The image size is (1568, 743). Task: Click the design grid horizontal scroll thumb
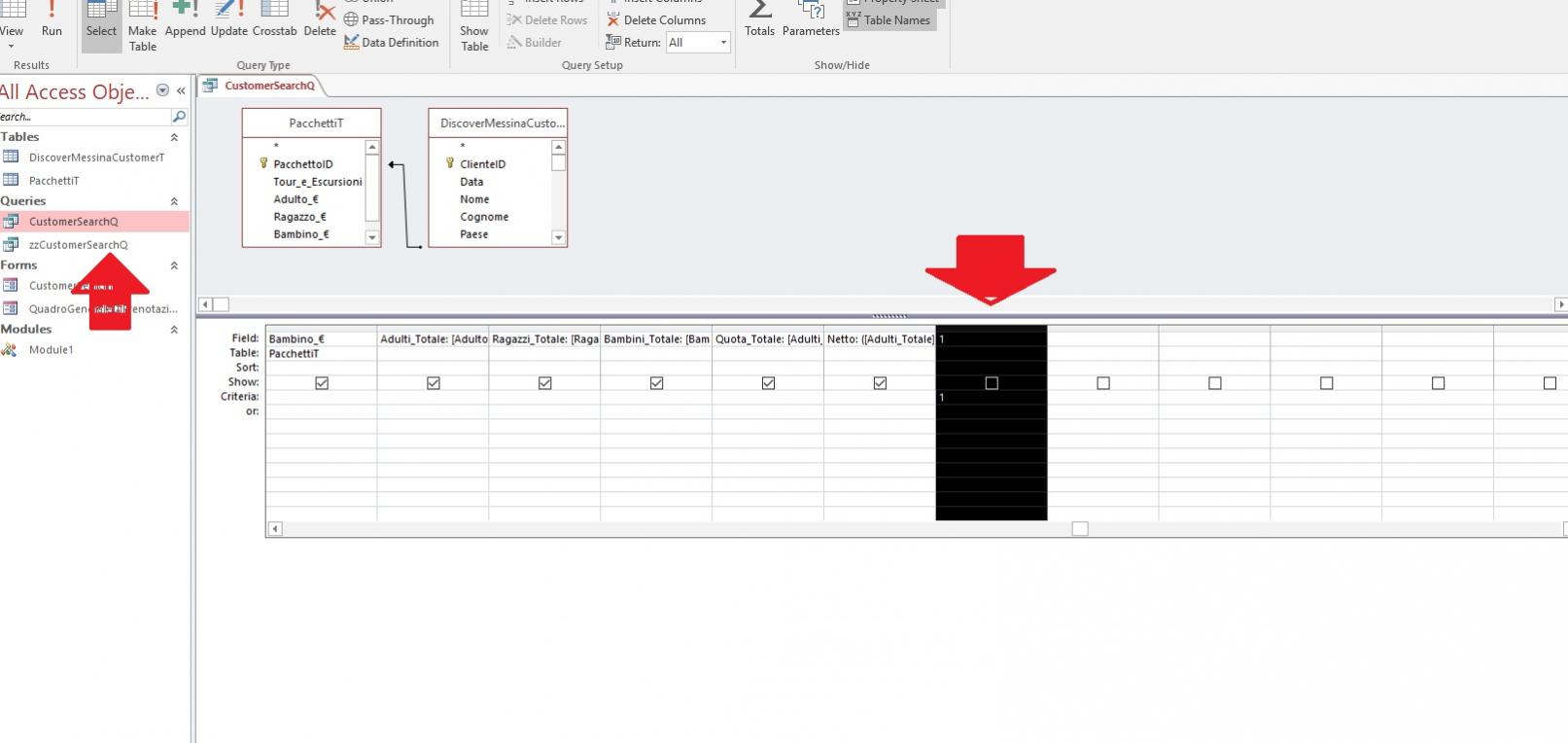click(1080, 529)
